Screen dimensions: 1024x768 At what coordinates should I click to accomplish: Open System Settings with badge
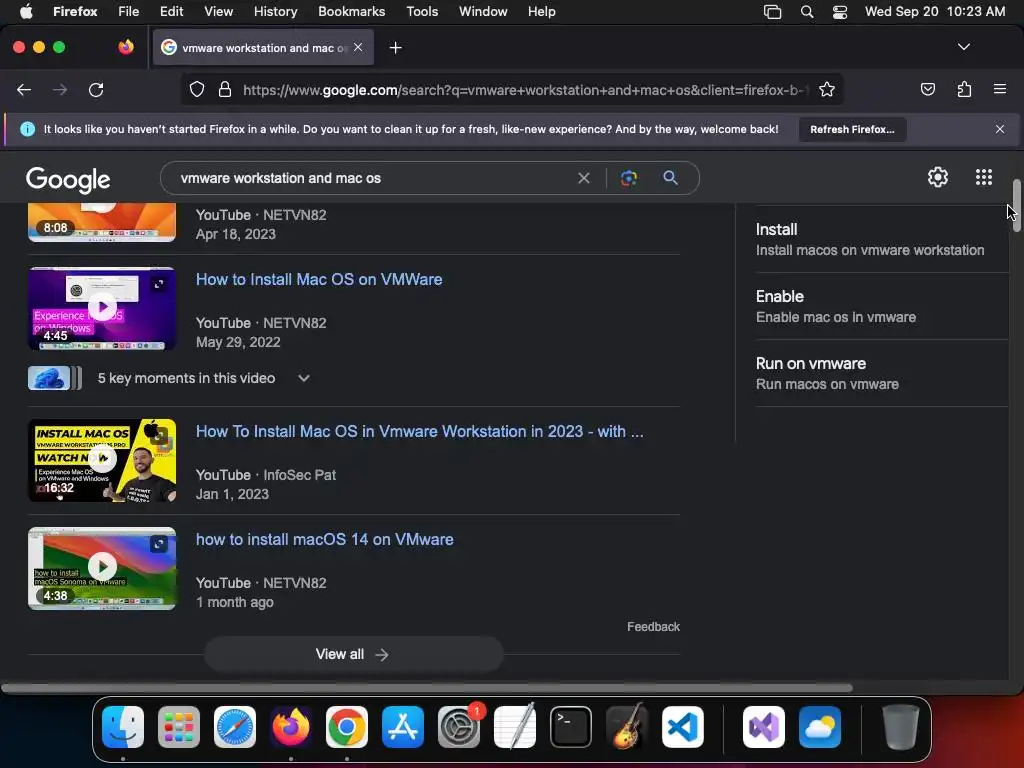pos(459,727)
